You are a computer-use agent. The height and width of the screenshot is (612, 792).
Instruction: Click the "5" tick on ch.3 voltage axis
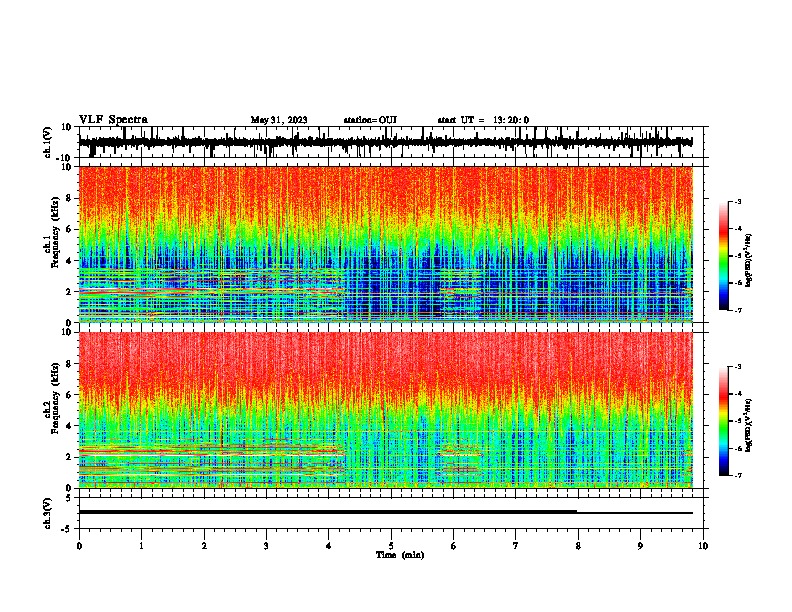pos(69,498)
